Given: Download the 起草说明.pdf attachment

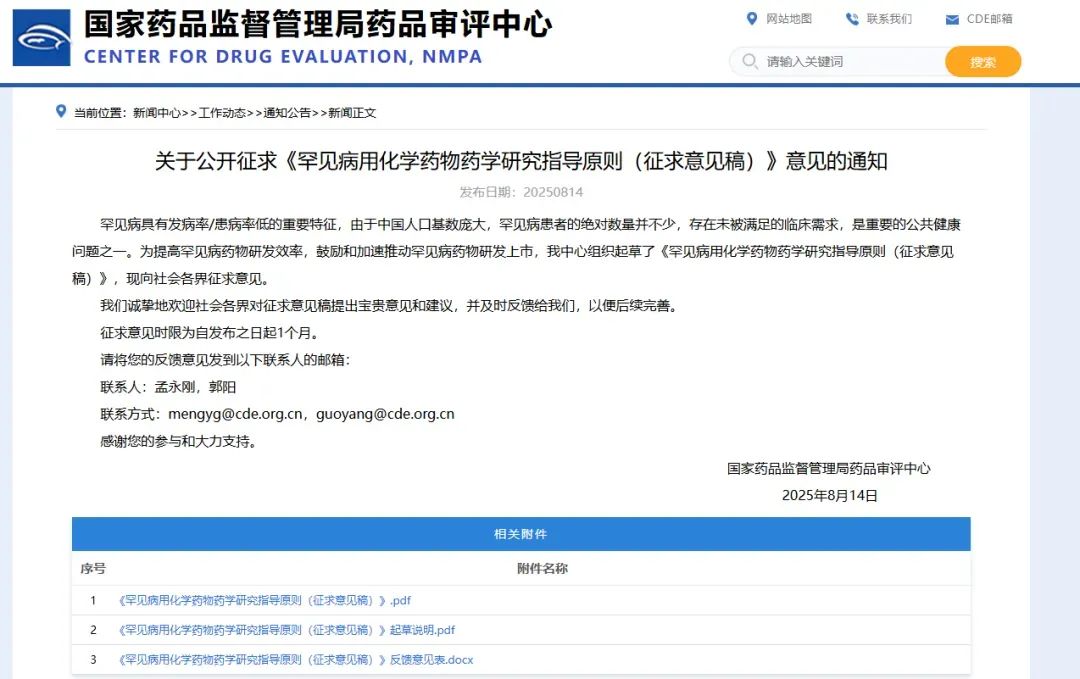Looking at the screenshot, I should (x=287, y=630).
